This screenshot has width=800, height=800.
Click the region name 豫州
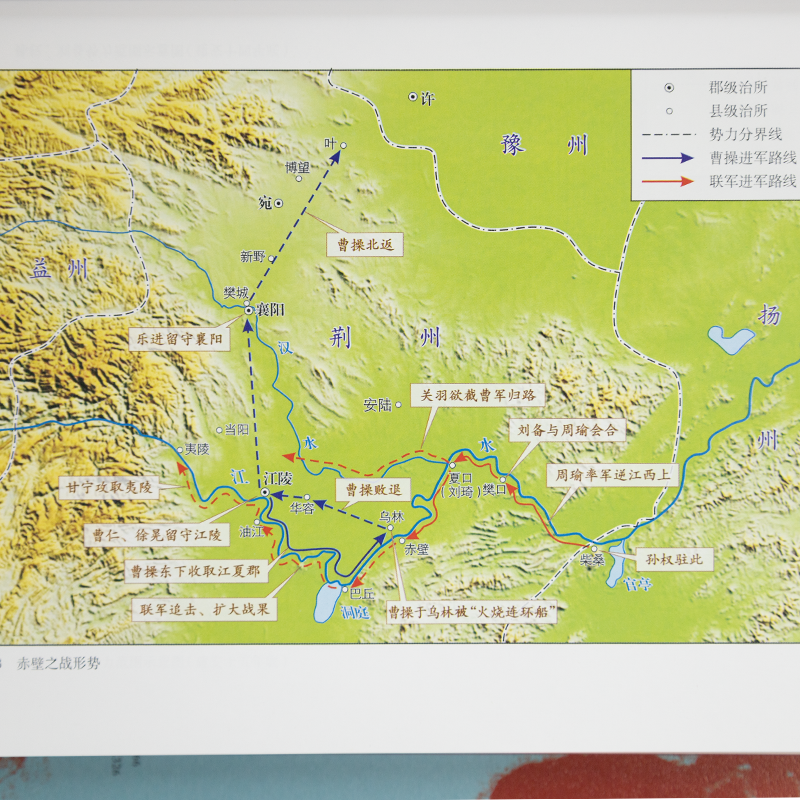[x=544, y=144]
